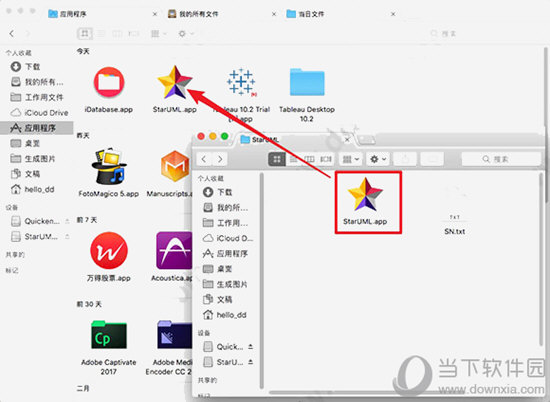This screenshot has width=550, height=402.
Task: Select the Acoustica app icon
Action: pyautogui.click(x=174, y=250)
